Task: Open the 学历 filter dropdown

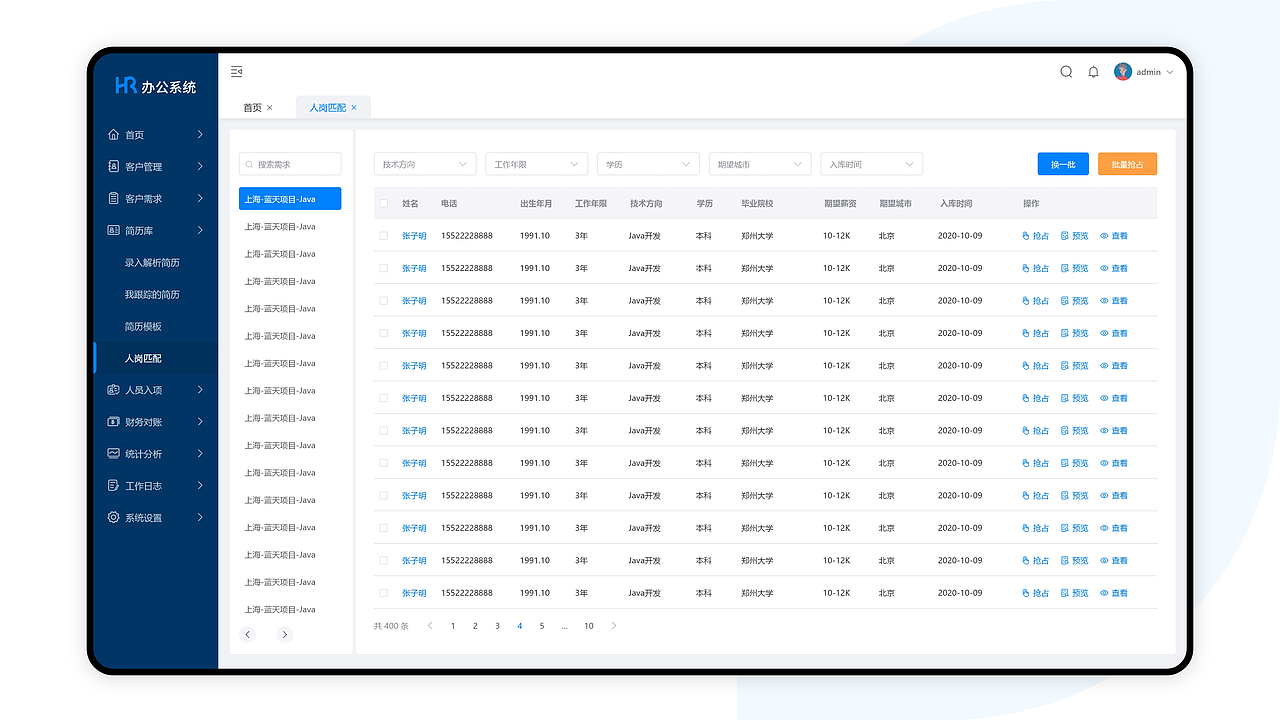Action: click(648, 164)
